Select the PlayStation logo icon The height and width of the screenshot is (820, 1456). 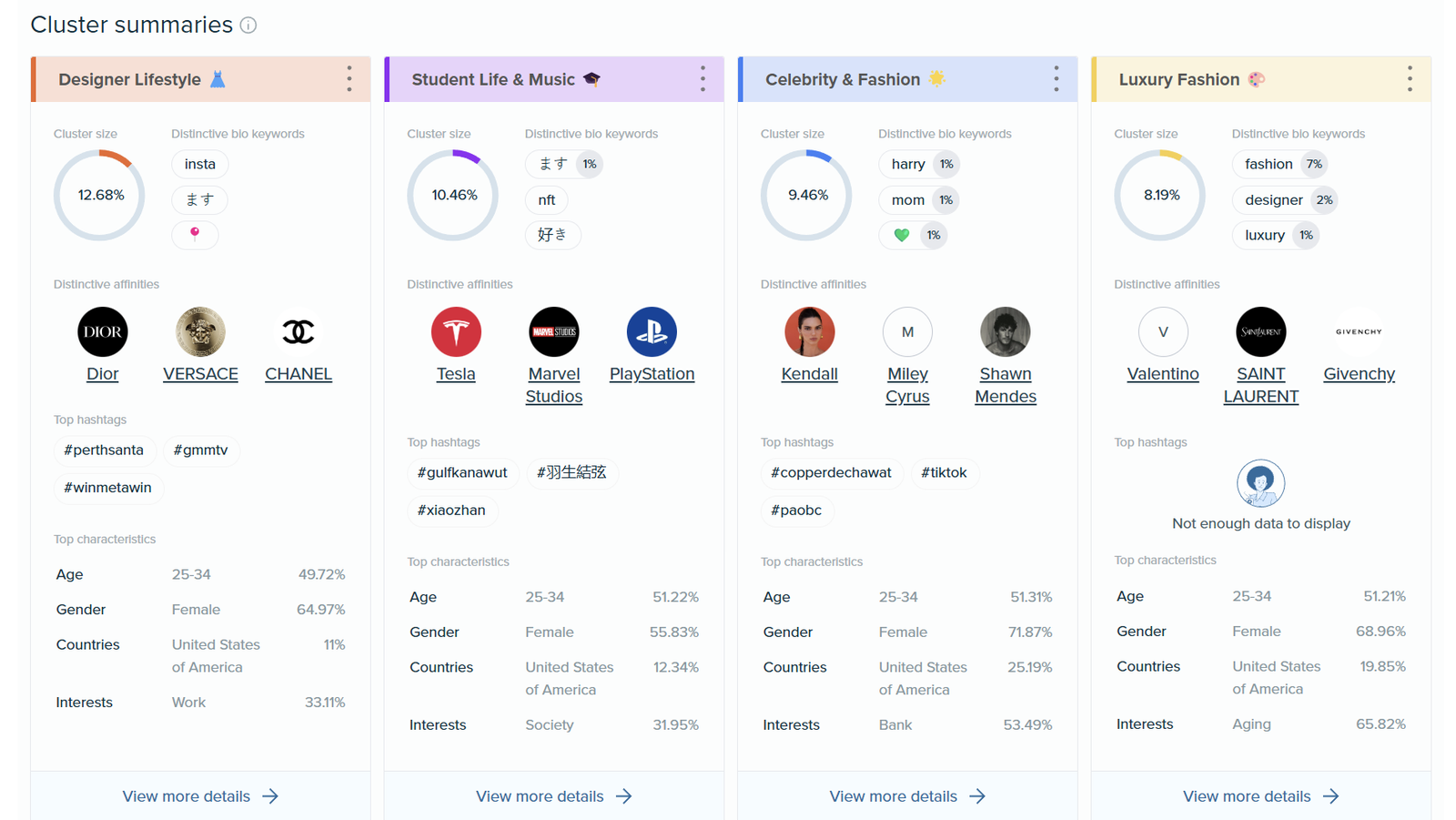[x=652, y=332]
